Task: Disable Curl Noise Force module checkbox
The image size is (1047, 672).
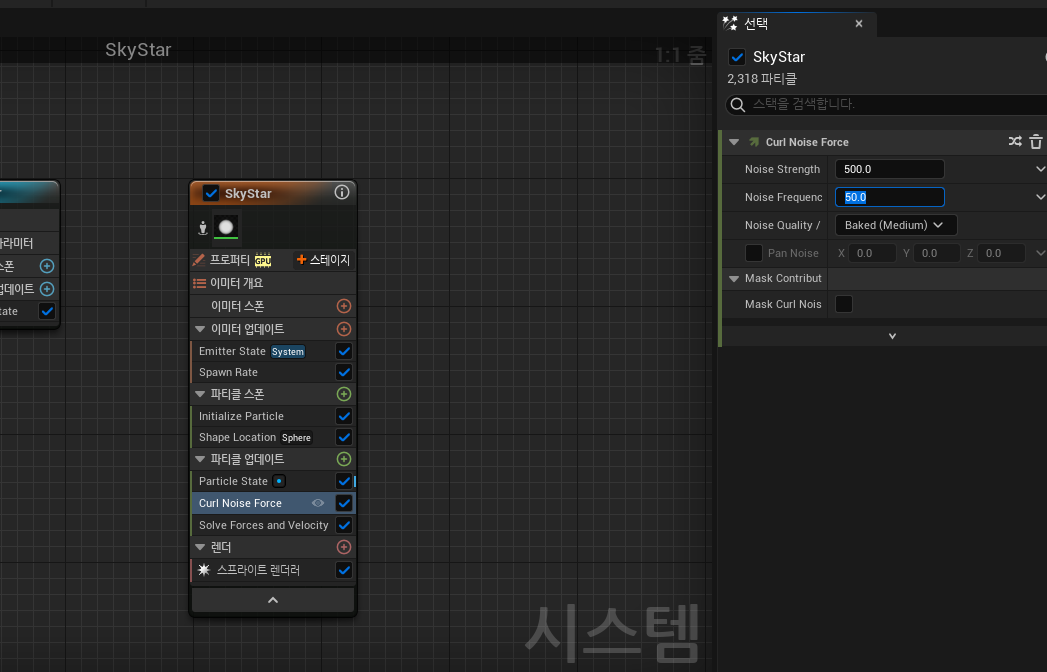Action: 344,503
